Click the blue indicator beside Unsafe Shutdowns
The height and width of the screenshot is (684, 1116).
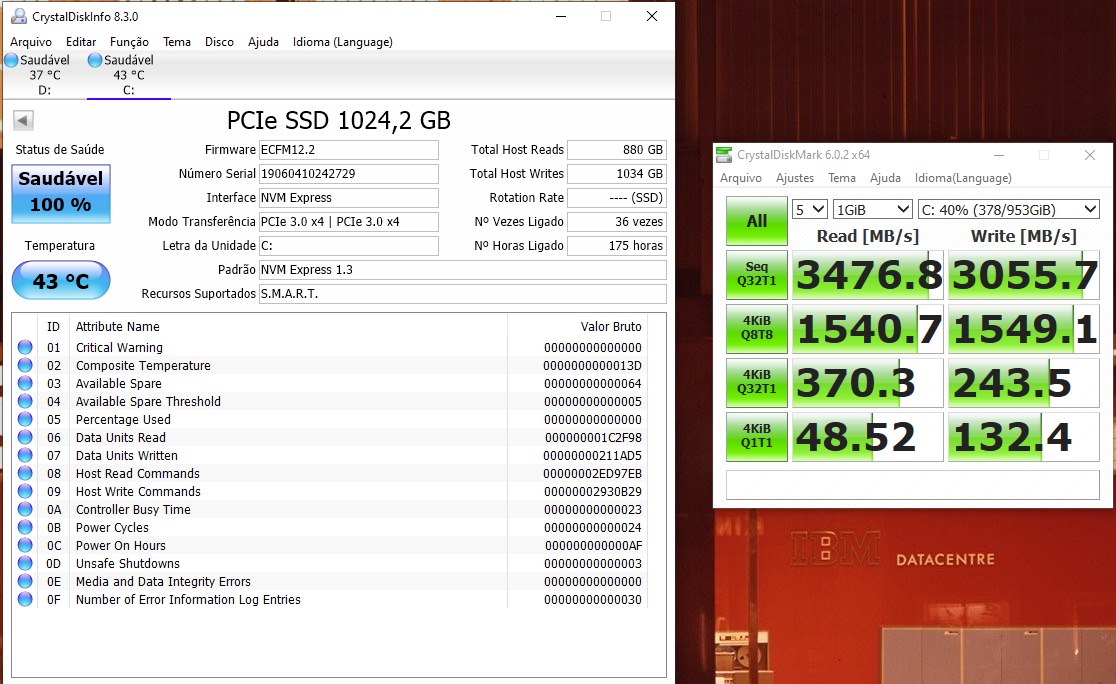[25, 563]
